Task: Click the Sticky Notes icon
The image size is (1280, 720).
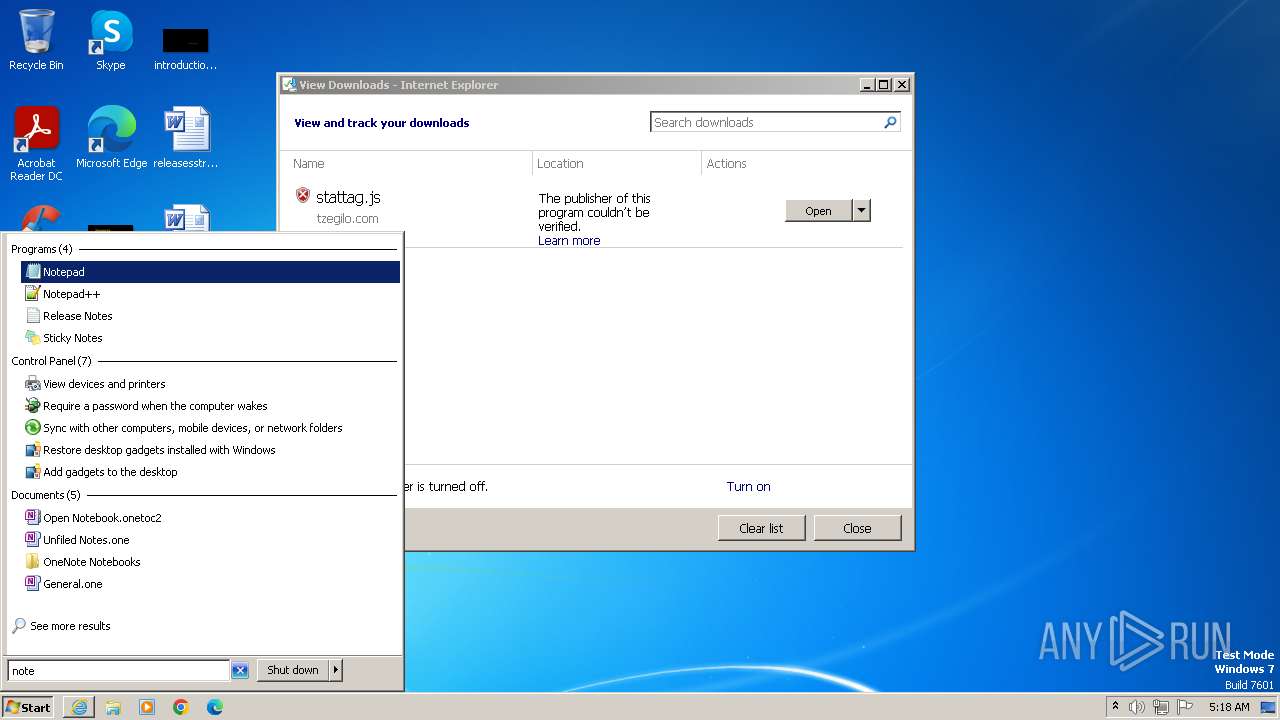Action: [x=33, y=338]
